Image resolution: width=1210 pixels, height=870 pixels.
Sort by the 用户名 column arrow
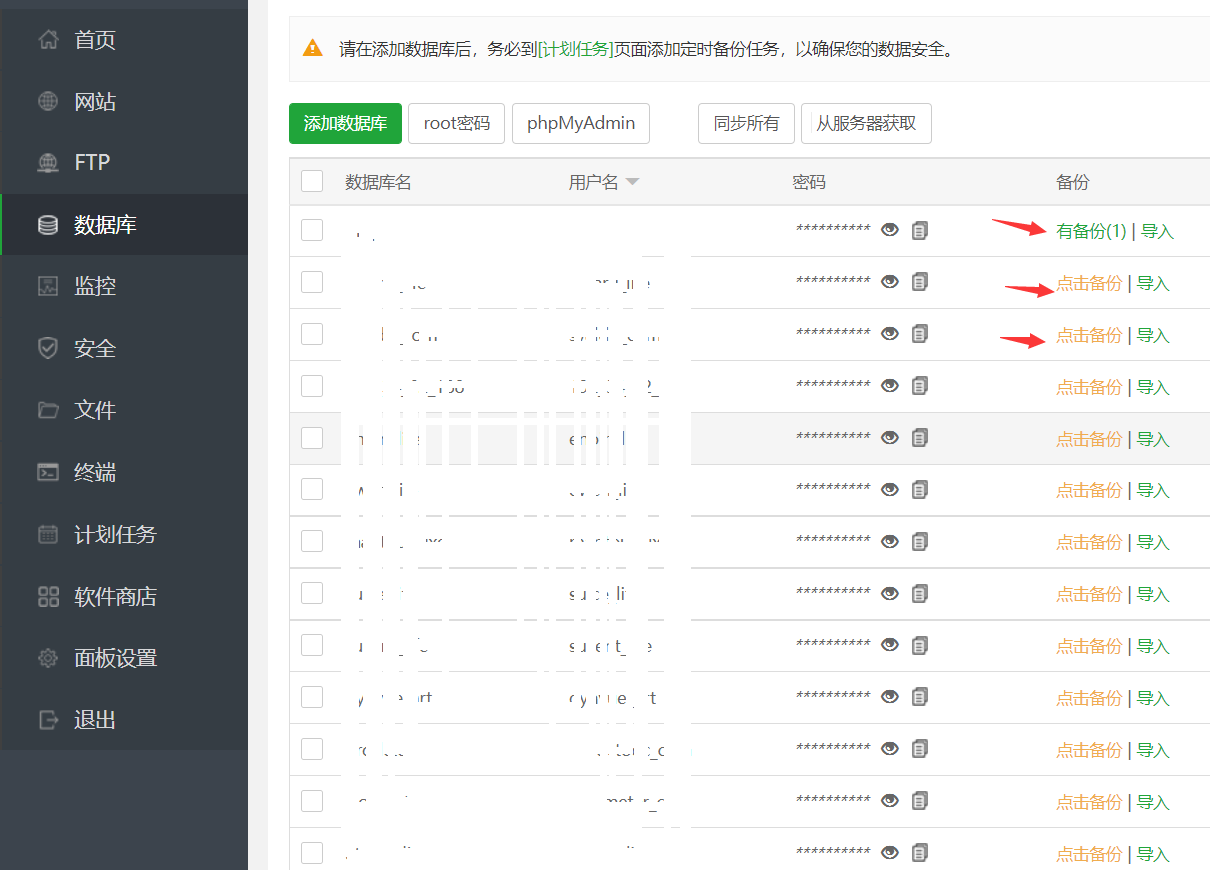tap(632, 183)
